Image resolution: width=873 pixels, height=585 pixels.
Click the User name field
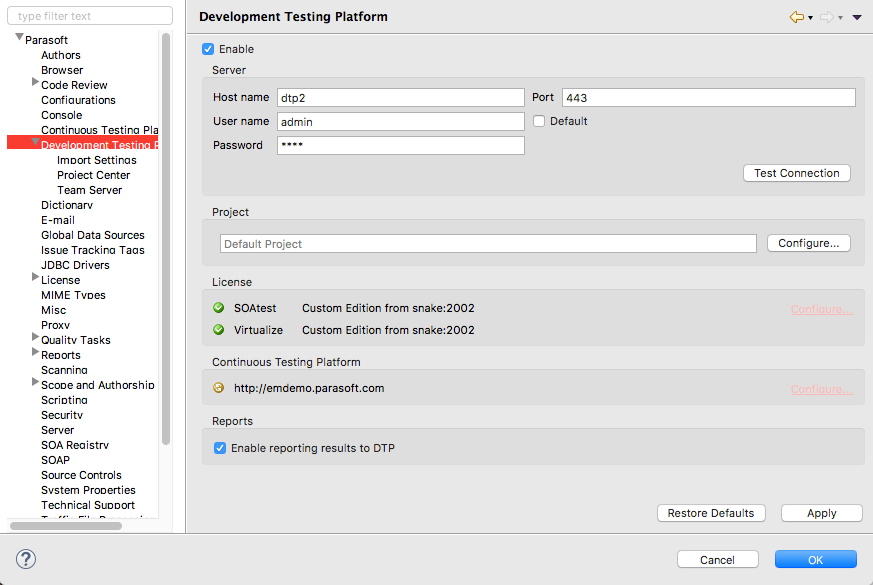pyautogui.click(x=401, y=121)
